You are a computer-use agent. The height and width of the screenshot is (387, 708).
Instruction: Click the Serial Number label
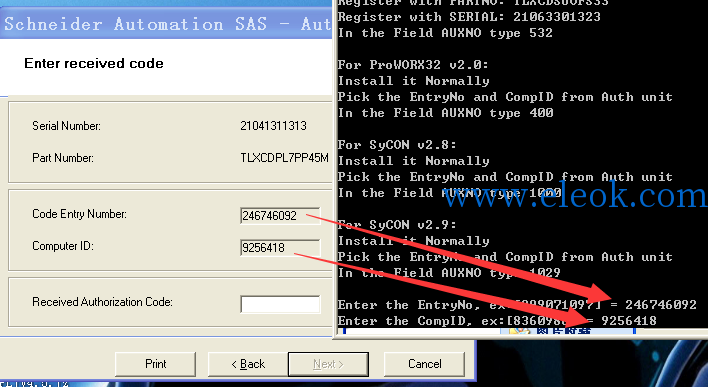tap(66, 126)
